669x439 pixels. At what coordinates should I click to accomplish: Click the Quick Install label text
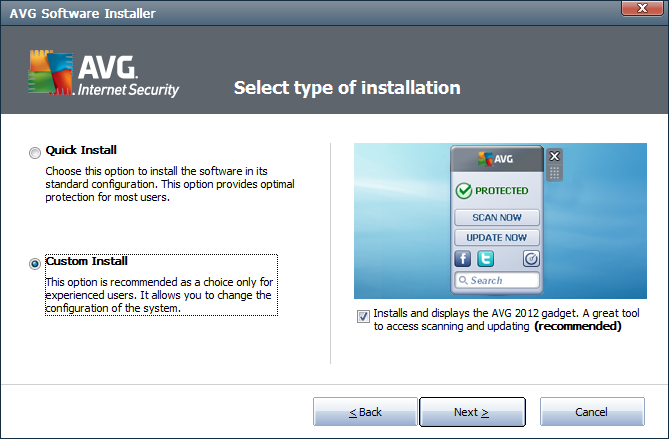tap(81, 150)
